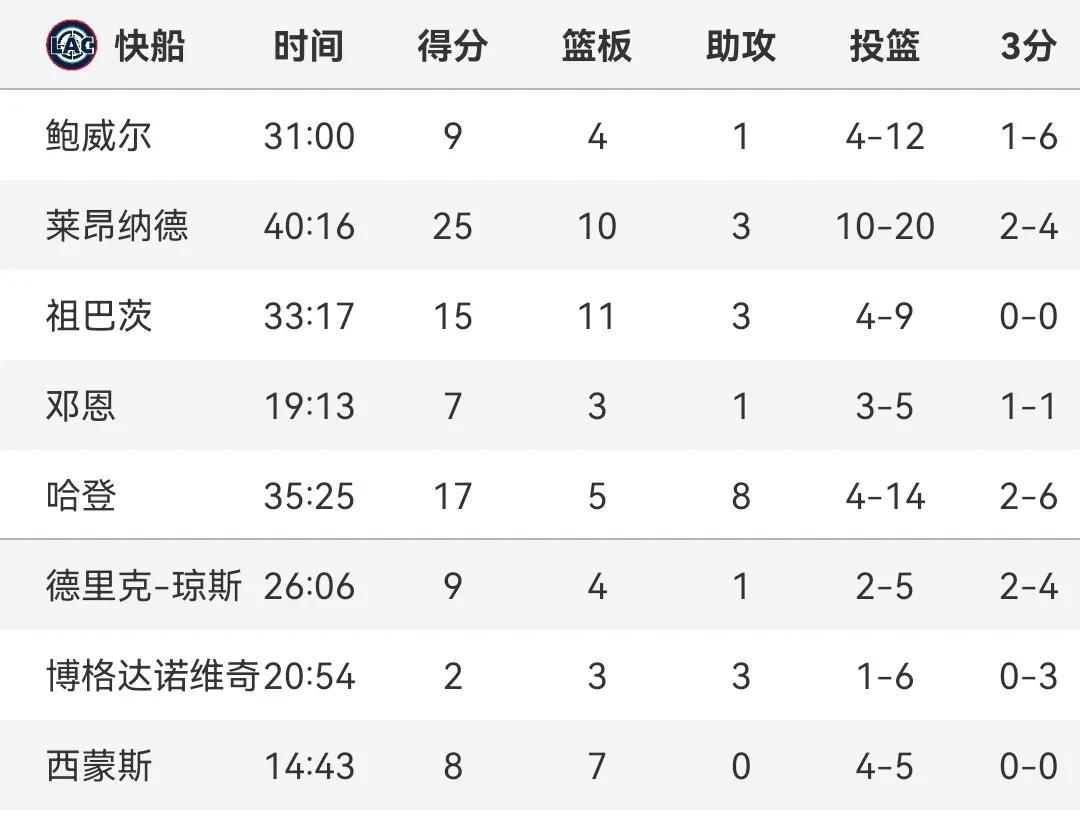Open player 莱昂纳德's profile
This screenshot has height=818, width=1080.
tap(117, 226)
